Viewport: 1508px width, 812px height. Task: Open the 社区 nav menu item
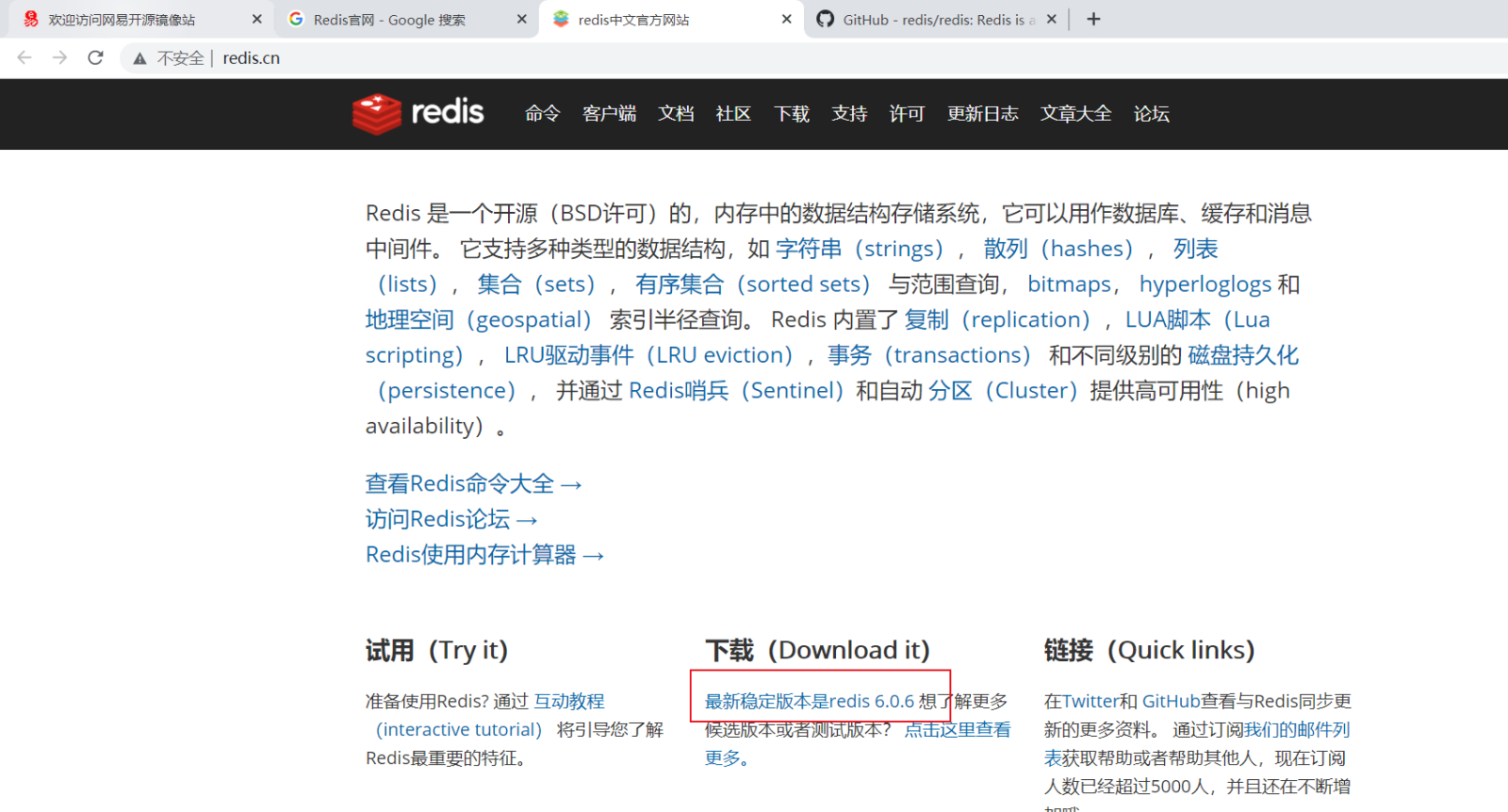click(733, 114)
